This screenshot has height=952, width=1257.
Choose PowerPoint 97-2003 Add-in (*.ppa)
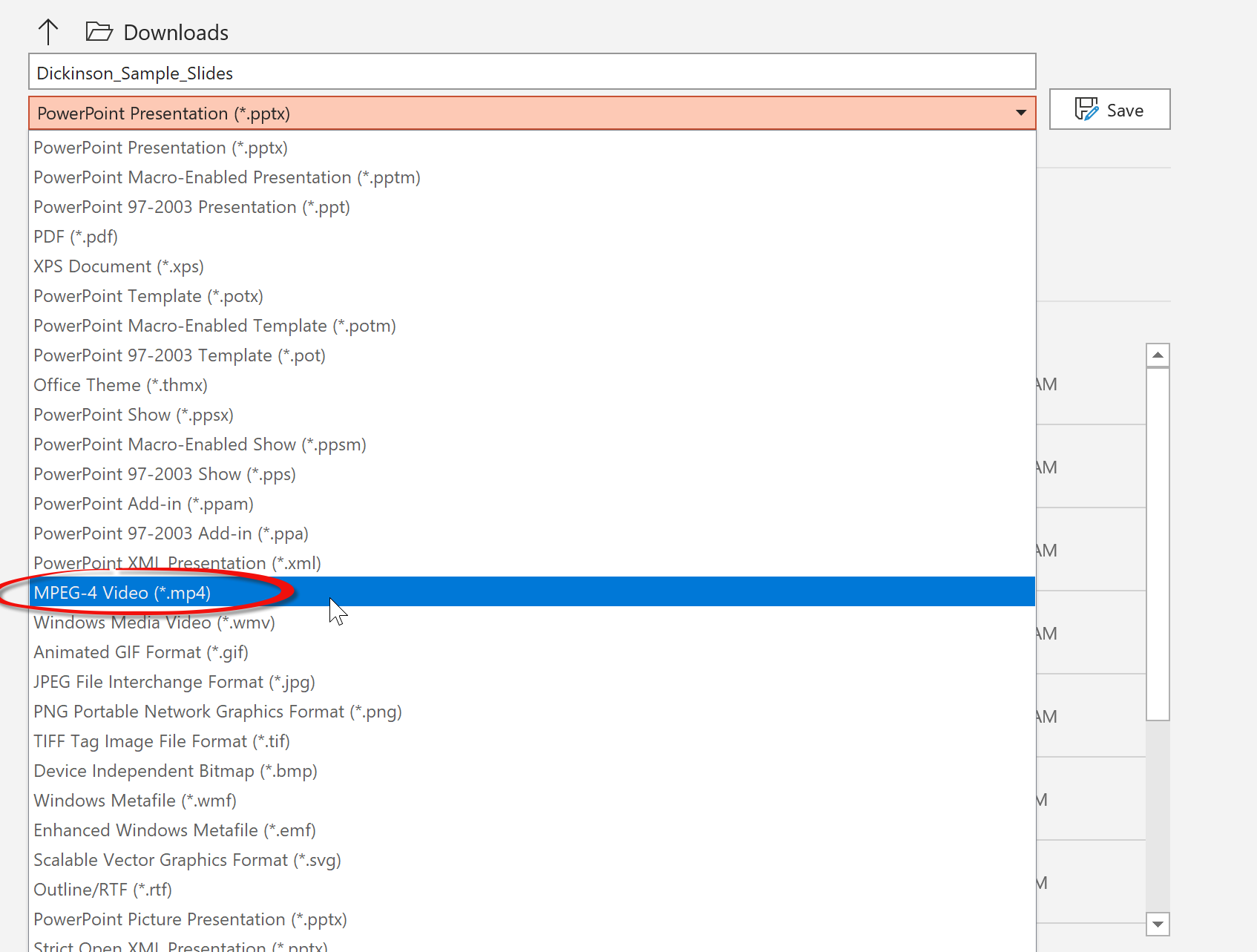pyautogui.click(x=532, y=534)
